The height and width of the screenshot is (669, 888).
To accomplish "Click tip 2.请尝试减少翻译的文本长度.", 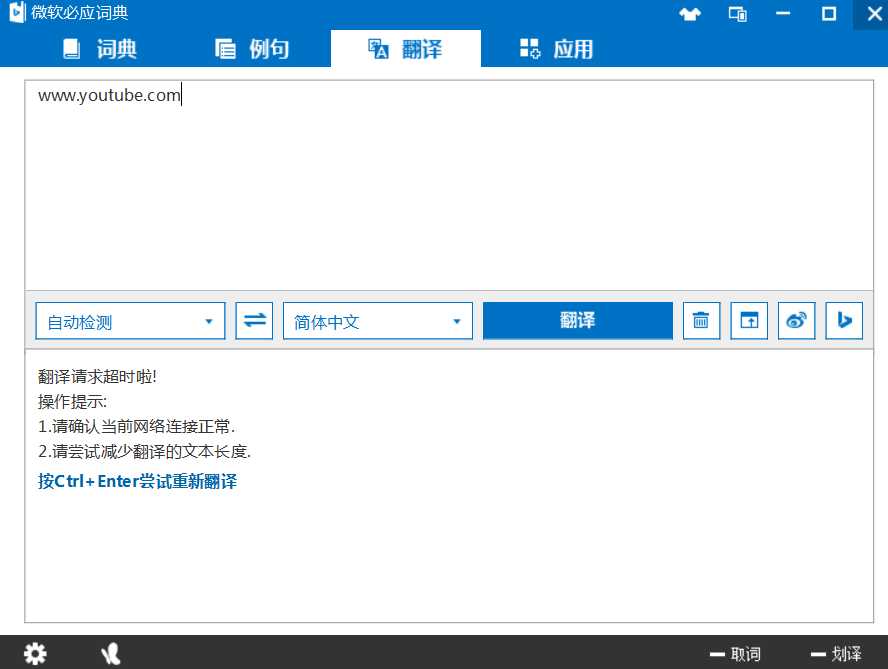I will [x=144, y=451].
